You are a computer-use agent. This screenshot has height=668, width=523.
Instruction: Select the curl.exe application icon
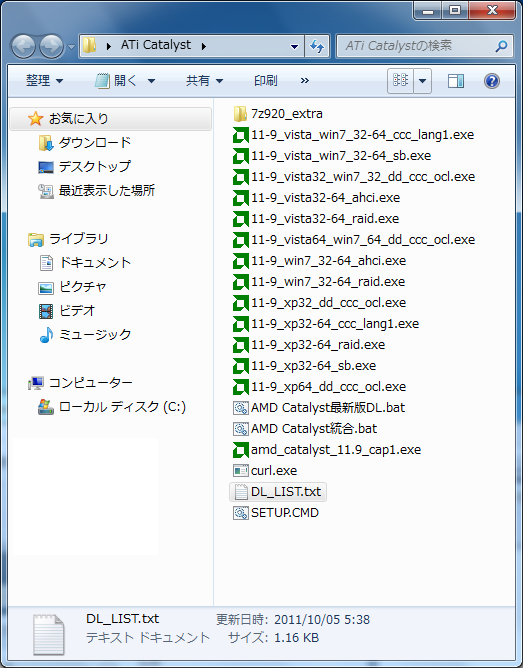coord(241,471)
